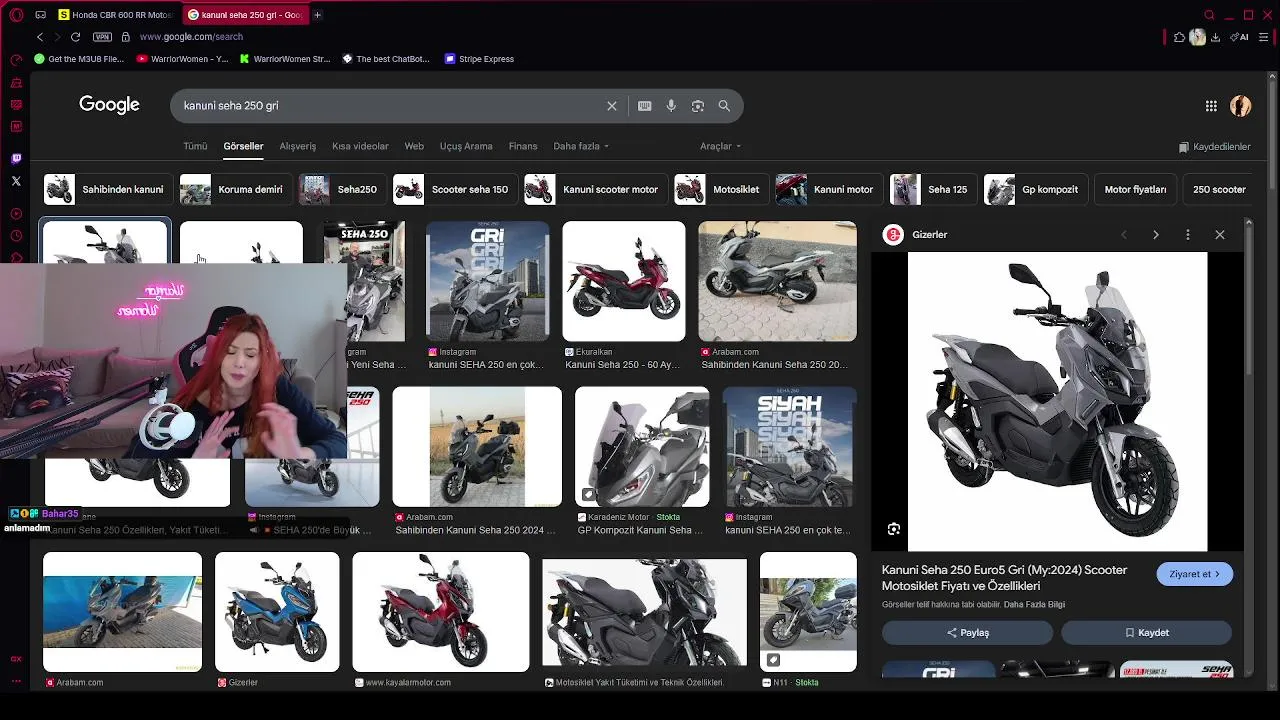Viewport: 1280px width, 720px height.
Task: Expand the Daha fazla dropdown
Action: pyautogui.click(x=581, y=146)
